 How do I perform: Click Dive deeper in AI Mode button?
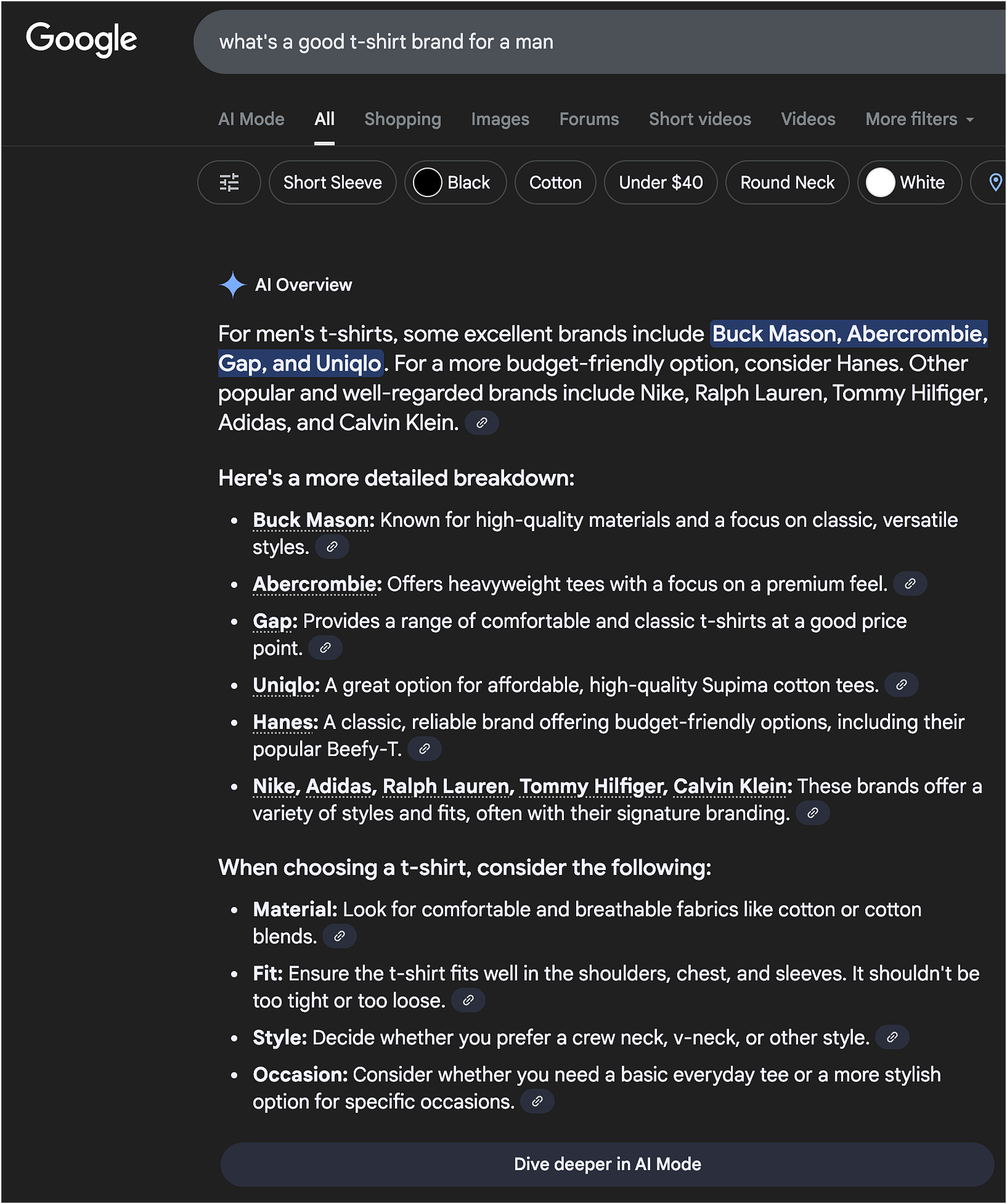[607, 1165]
